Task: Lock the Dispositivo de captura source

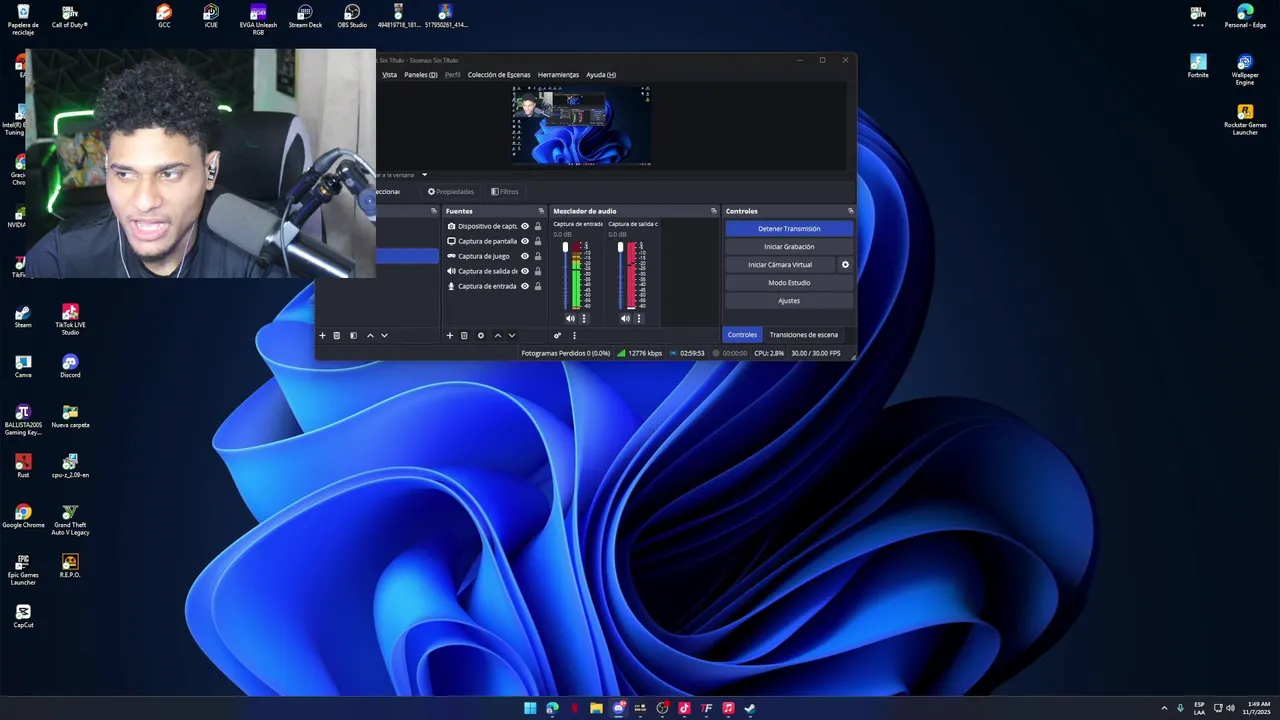Action: [538, 226]
